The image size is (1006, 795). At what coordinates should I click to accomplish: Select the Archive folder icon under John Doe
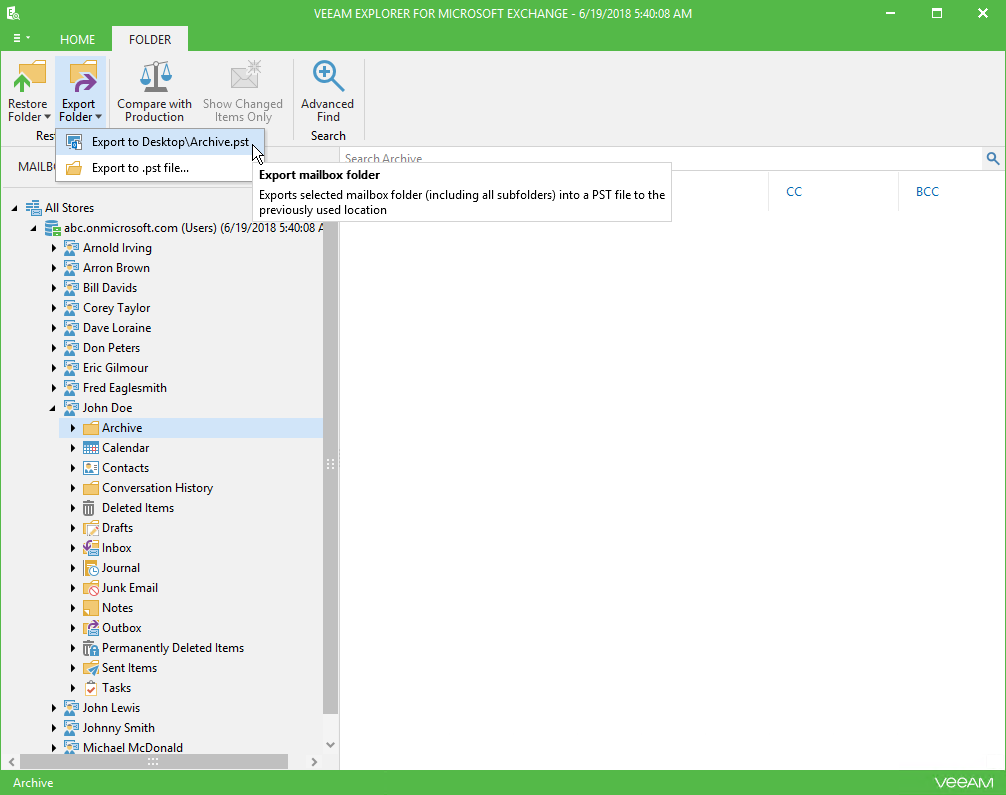91,428
